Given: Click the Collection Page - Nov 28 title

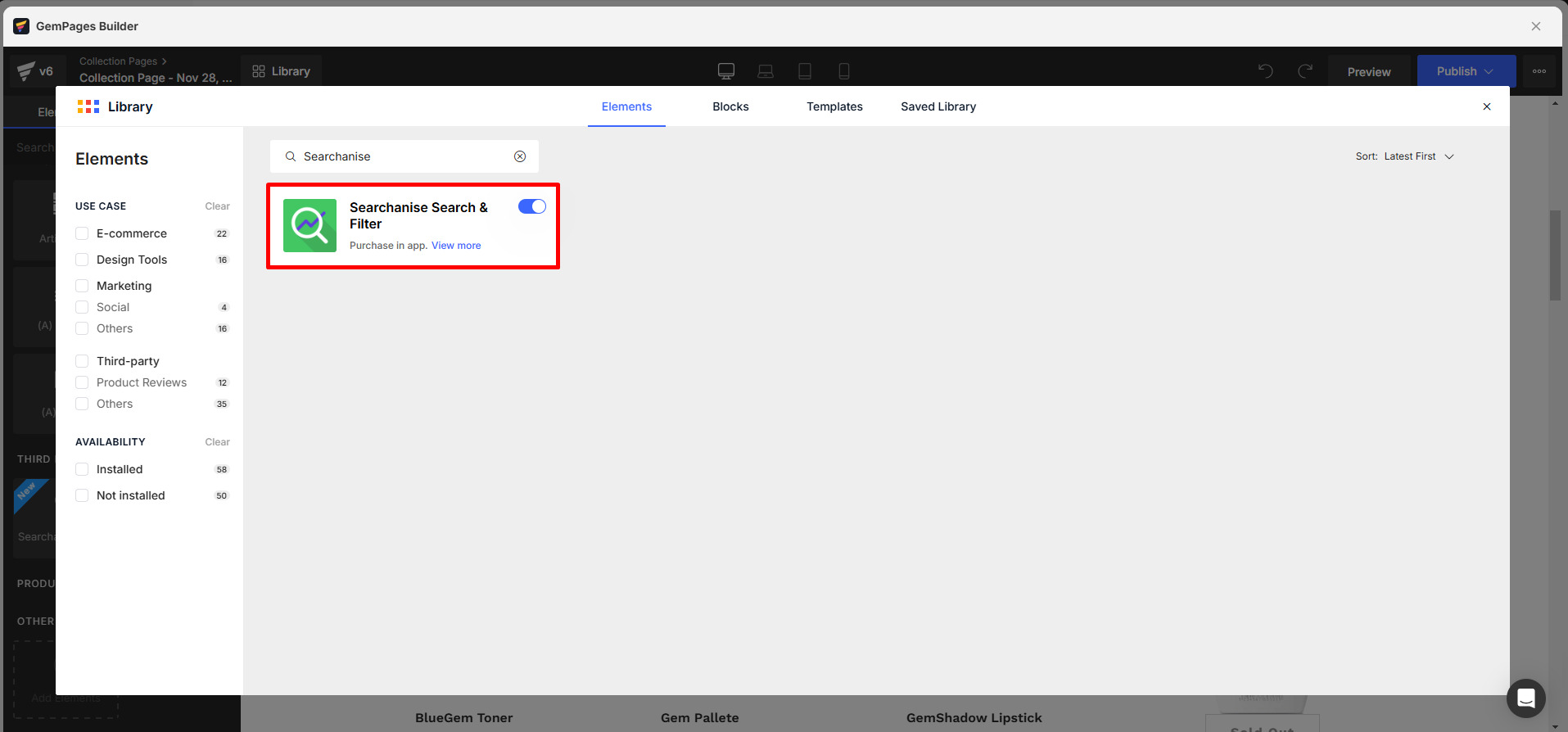Looking at the screenshot, I should 156,78.
